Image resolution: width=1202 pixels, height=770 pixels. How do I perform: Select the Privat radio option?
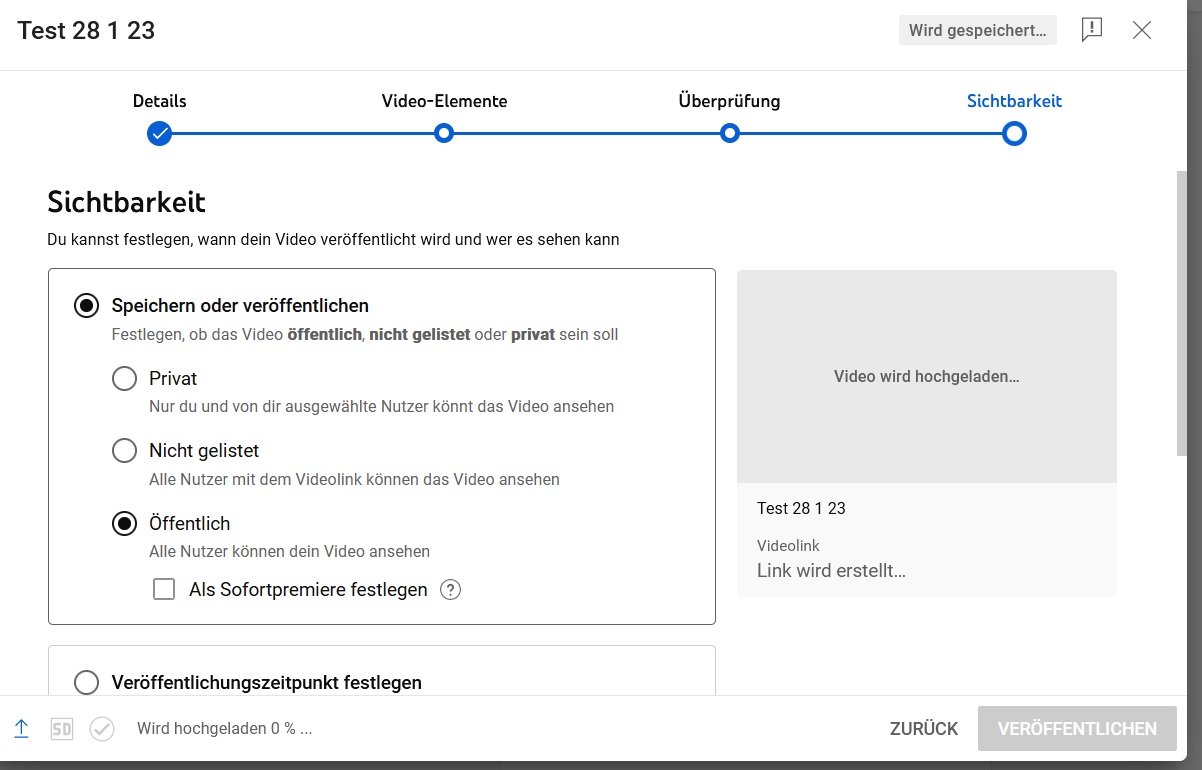pyautogui.click(x=125, y=379)
